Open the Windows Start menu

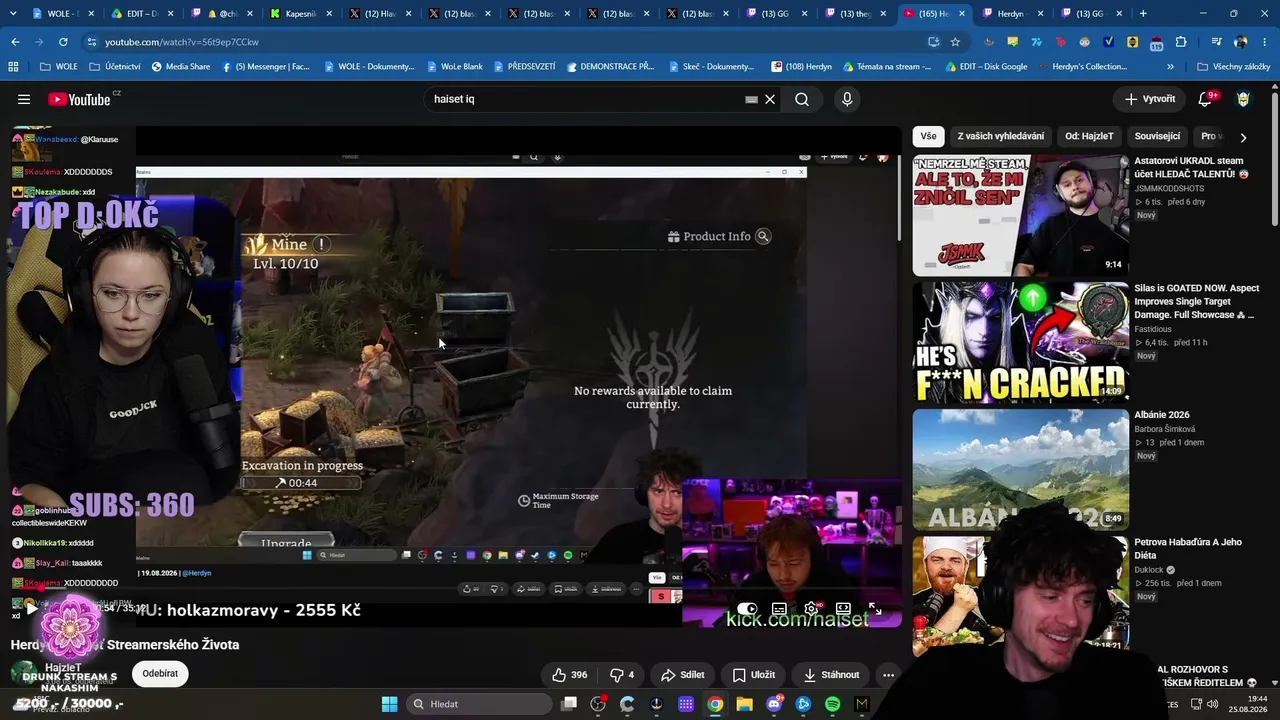point(389,704)
